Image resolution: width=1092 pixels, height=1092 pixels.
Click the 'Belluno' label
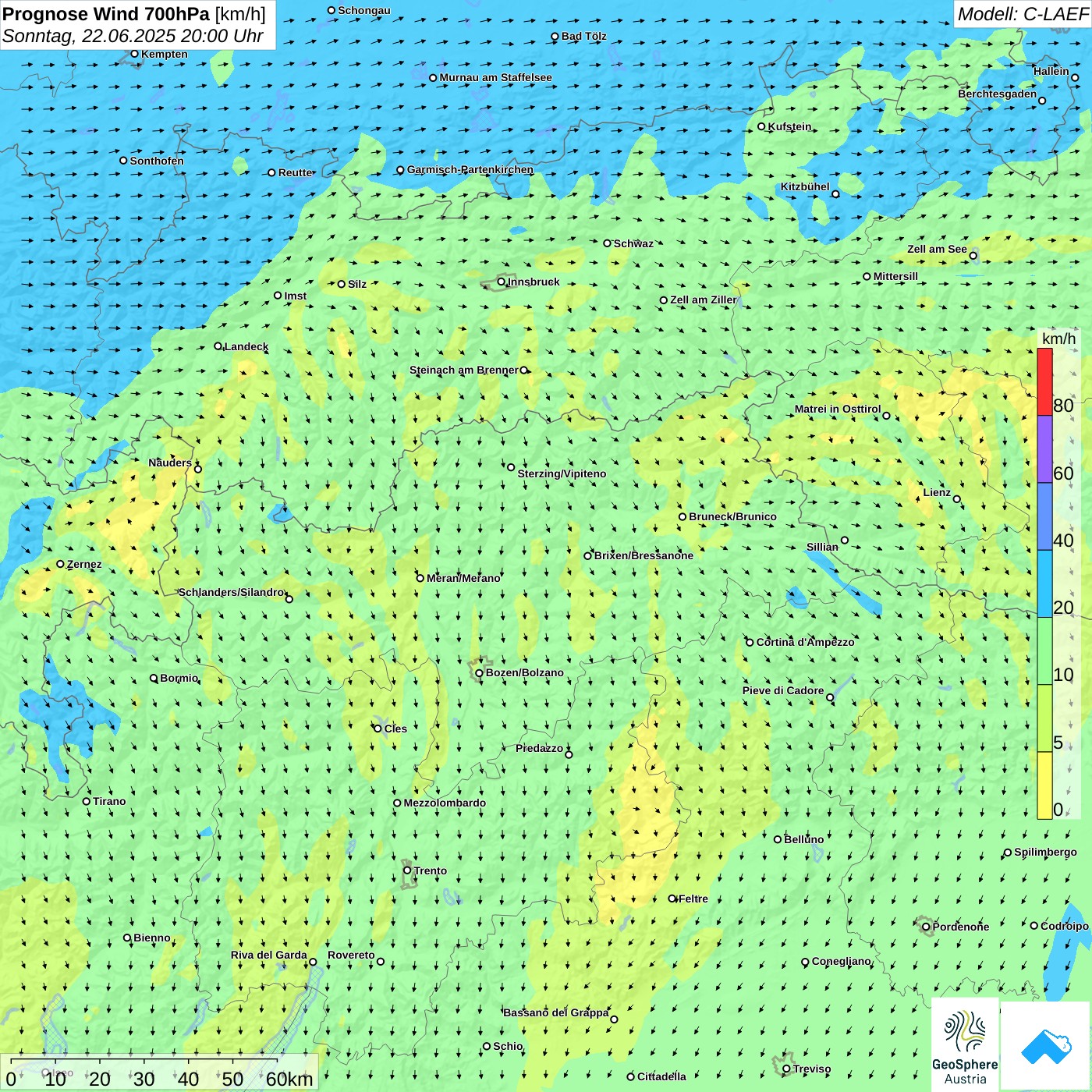coord(803,839)
